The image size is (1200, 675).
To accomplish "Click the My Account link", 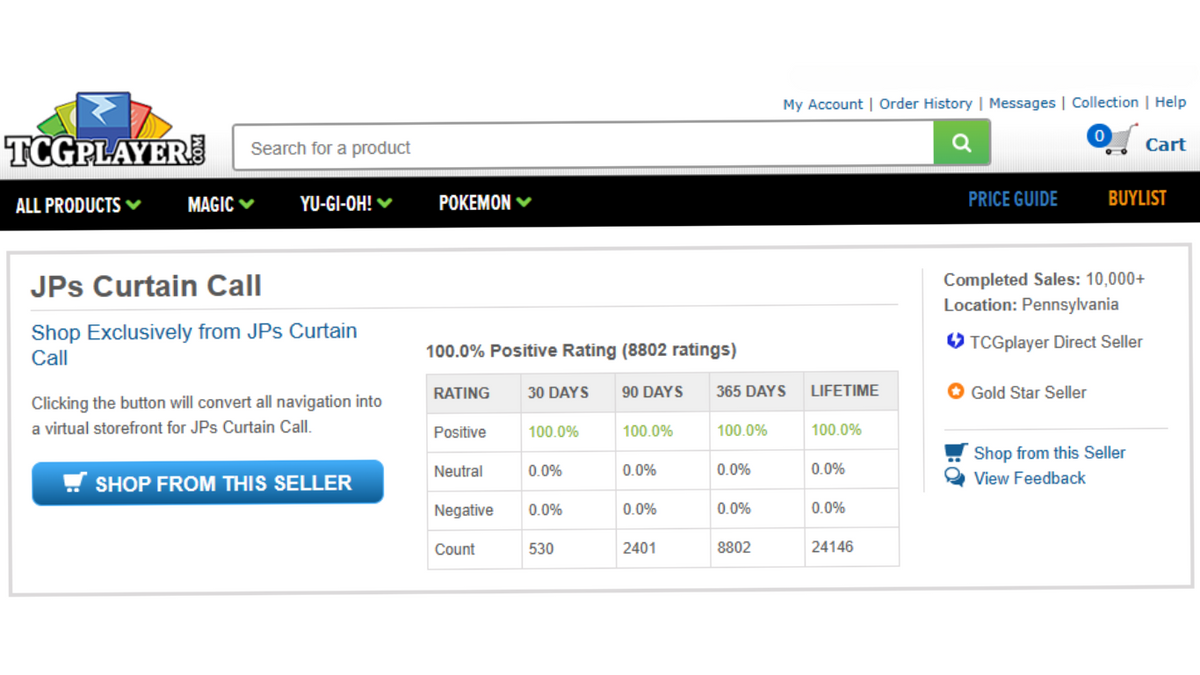I will pos(822,104).
